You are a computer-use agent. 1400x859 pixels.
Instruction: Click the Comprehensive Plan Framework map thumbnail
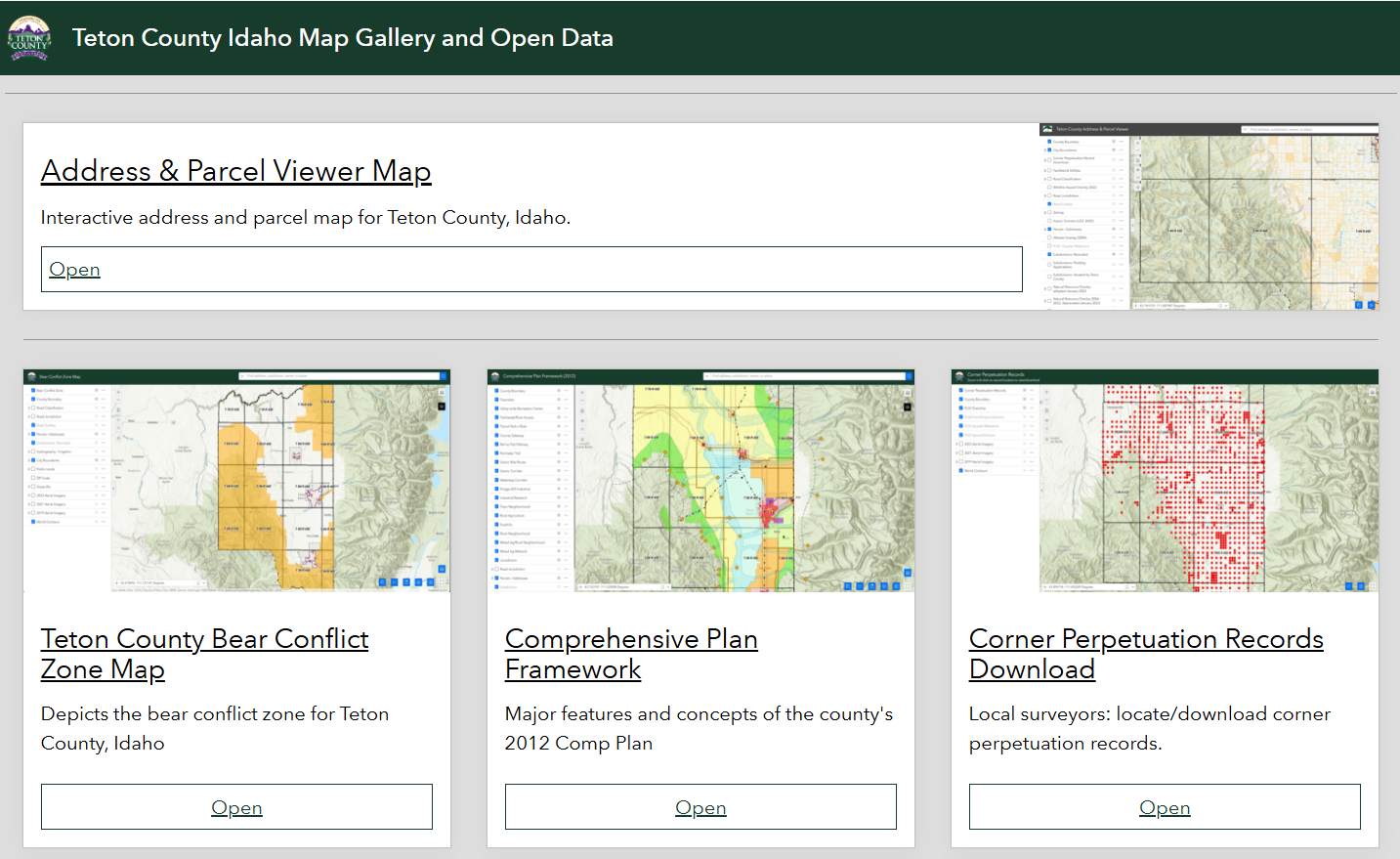pos(700,481)
